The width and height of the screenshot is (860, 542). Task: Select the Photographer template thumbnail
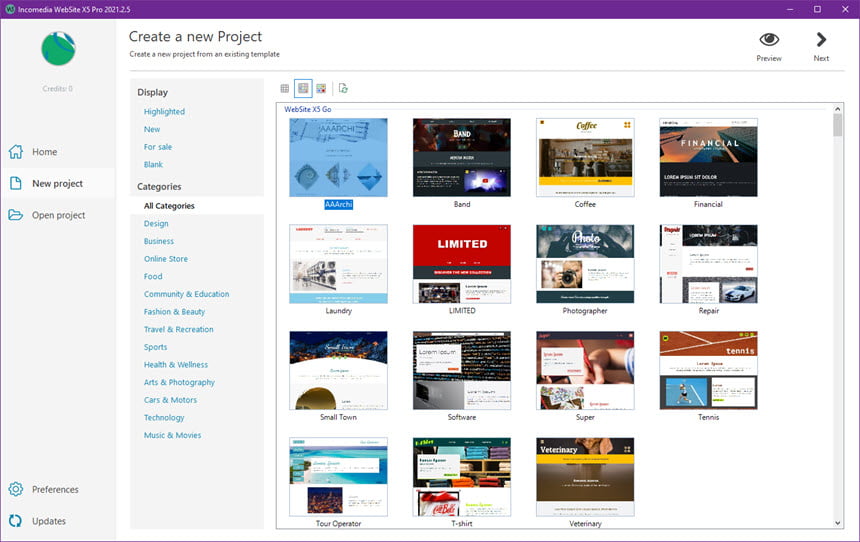click(x=585, y=264)
